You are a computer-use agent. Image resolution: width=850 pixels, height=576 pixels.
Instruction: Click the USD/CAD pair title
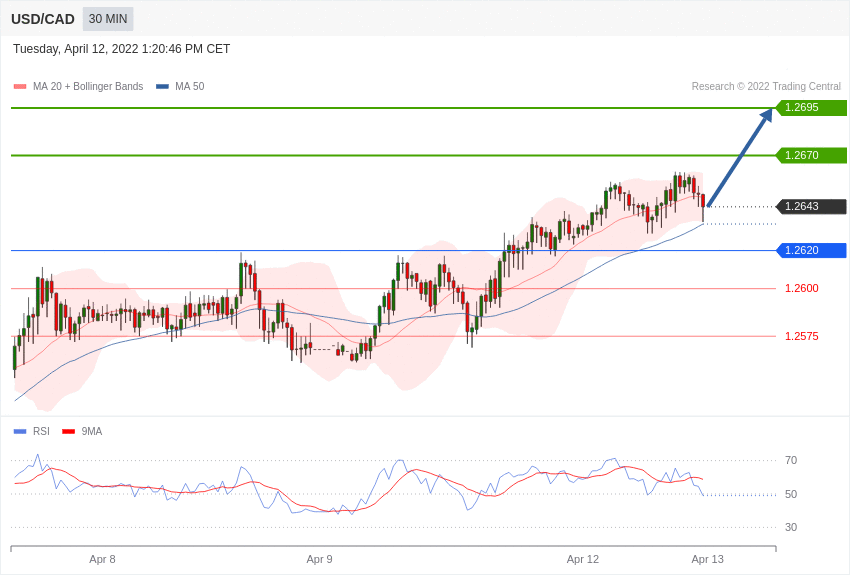point(43,20)
